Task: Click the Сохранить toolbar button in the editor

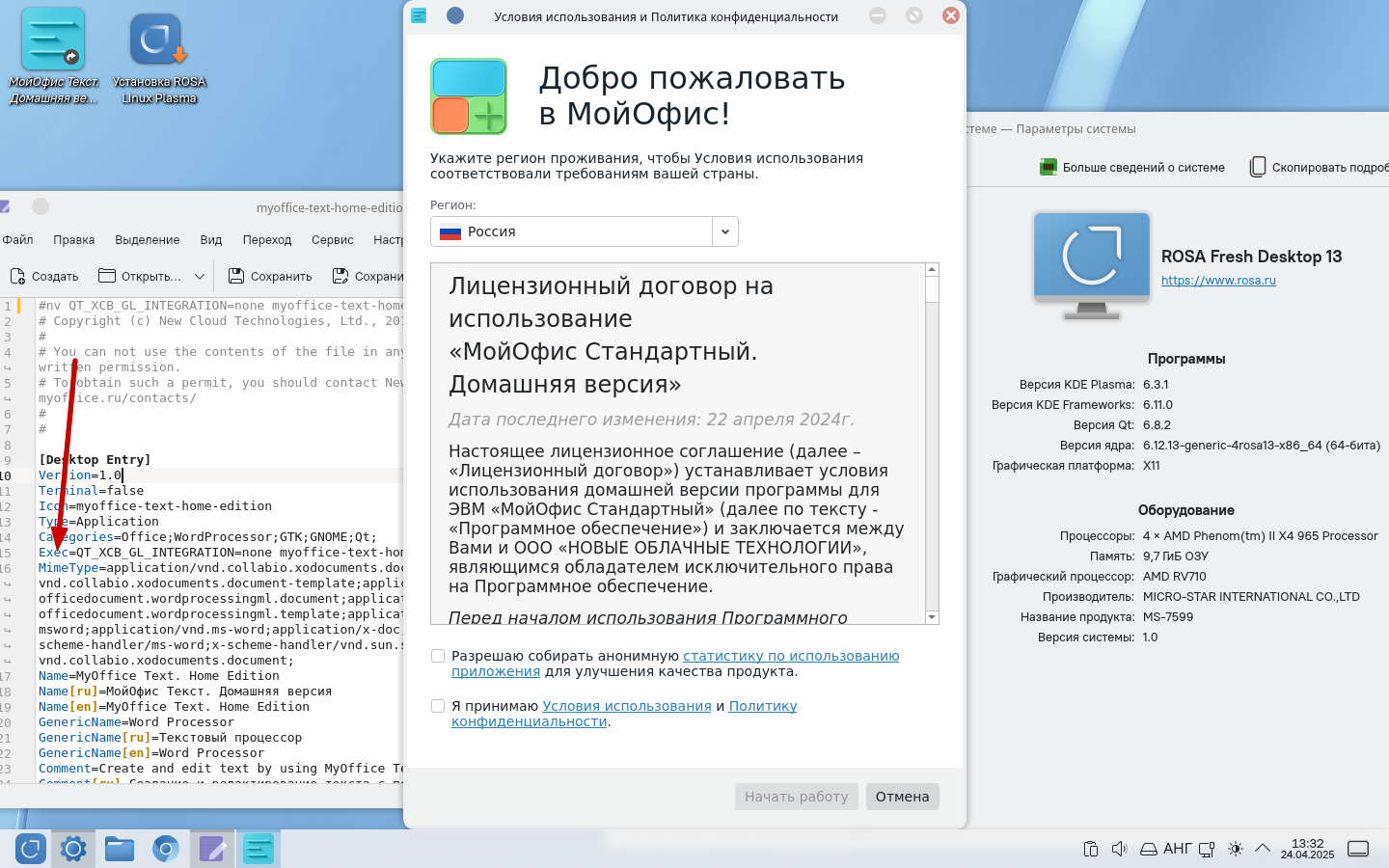Action: (270, 276)
